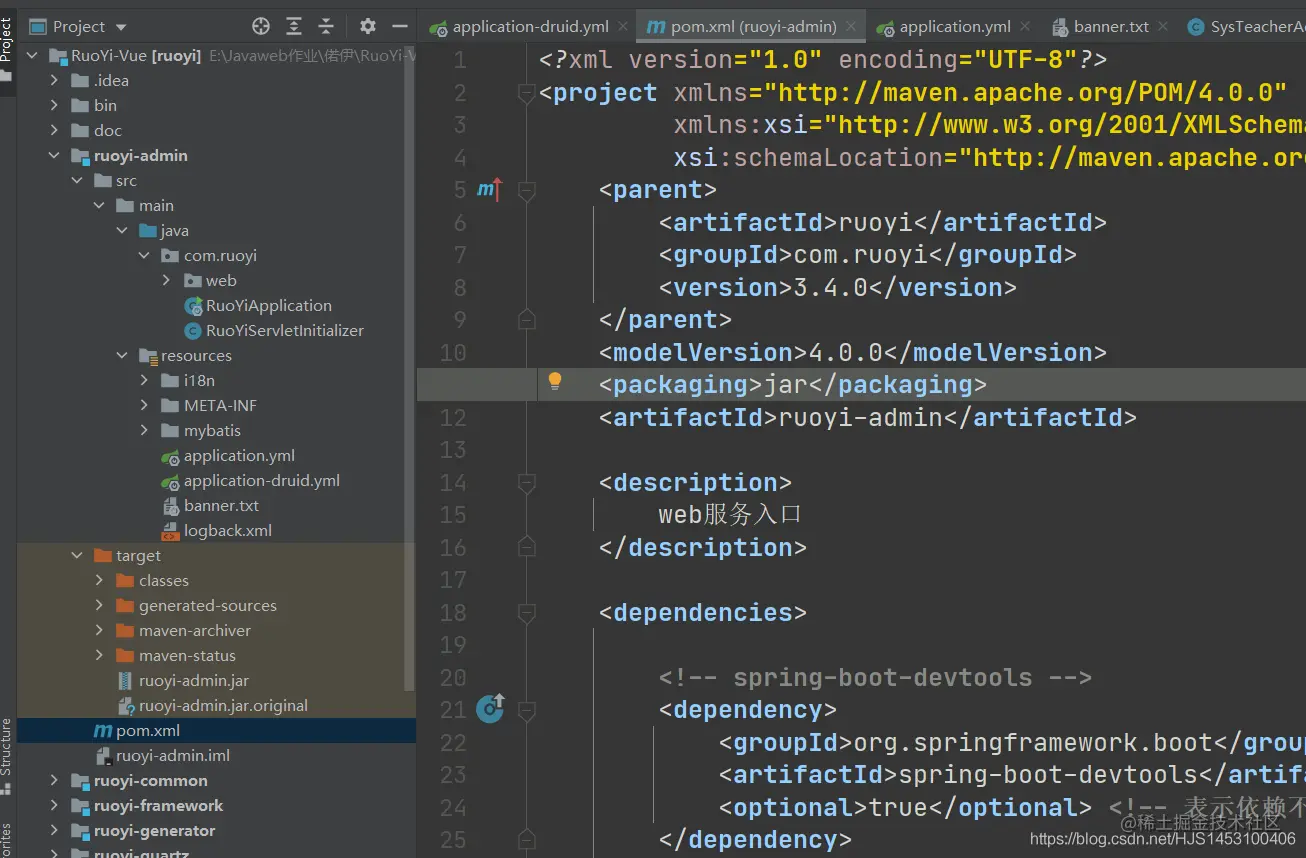The image size is (1306, 858).
Task: Close the application-druid.yml tab
Action: tap(623, 27)
